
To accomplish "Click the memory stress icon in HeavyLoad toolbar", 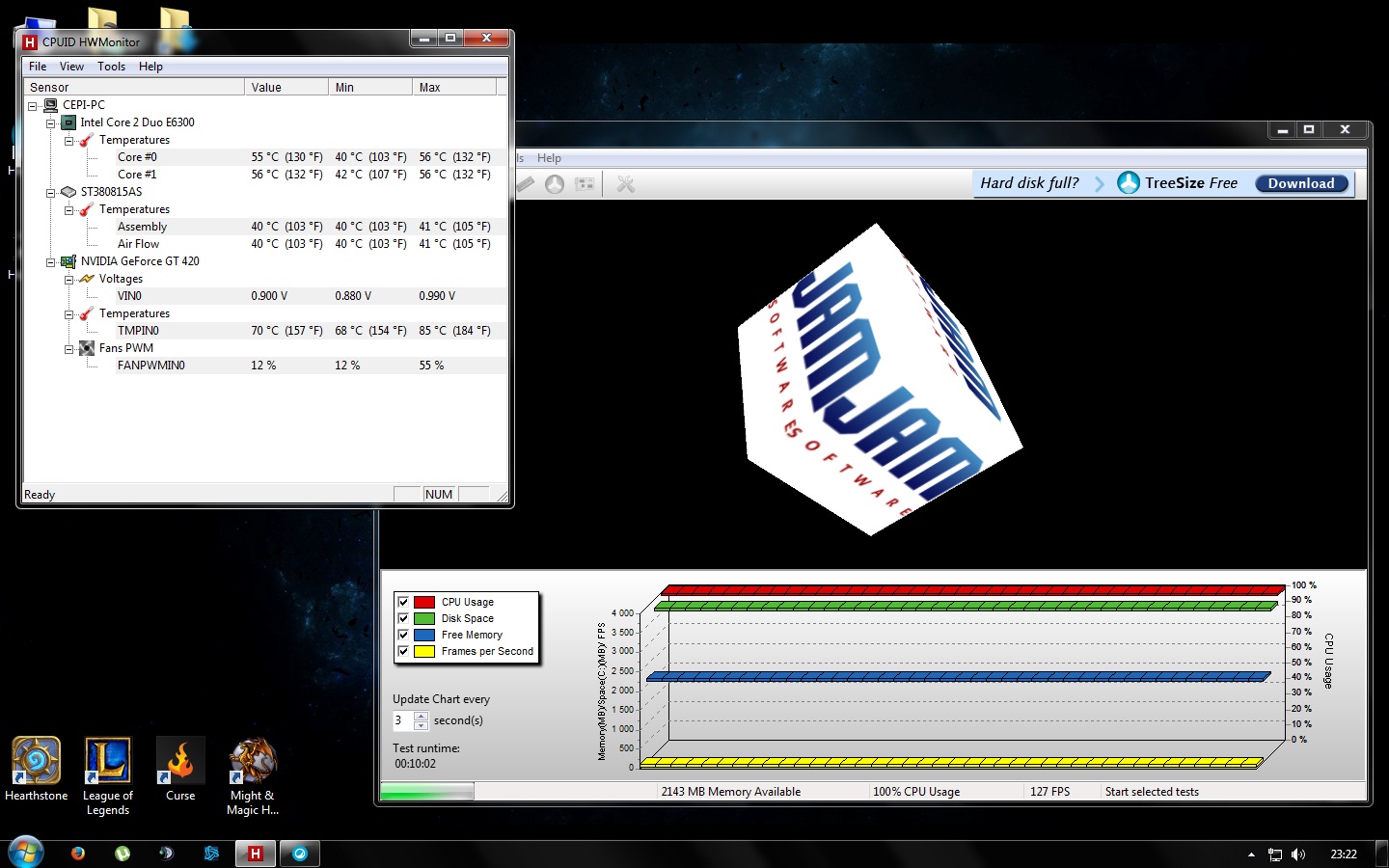I will click(x=585, y=184).
